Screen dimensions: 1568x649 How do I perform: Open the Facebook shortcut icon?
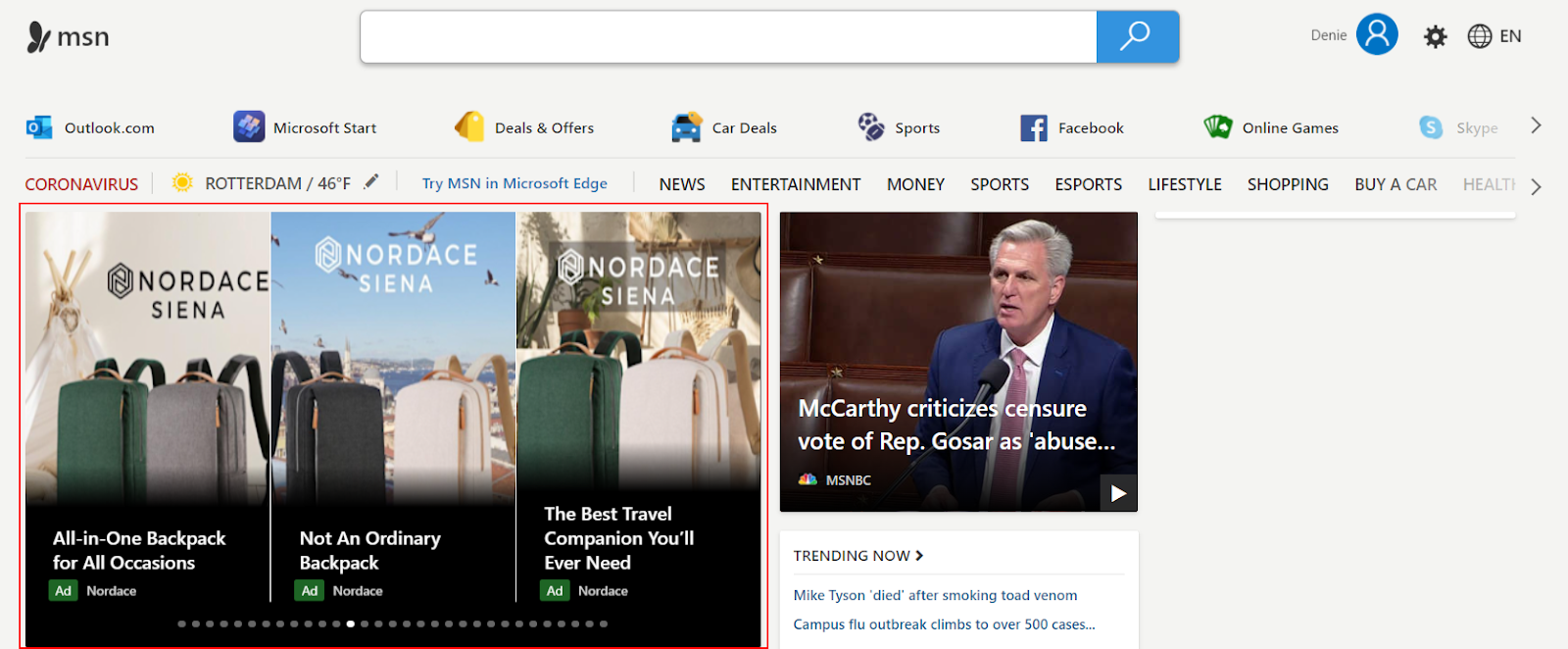tap(1034, 127)
